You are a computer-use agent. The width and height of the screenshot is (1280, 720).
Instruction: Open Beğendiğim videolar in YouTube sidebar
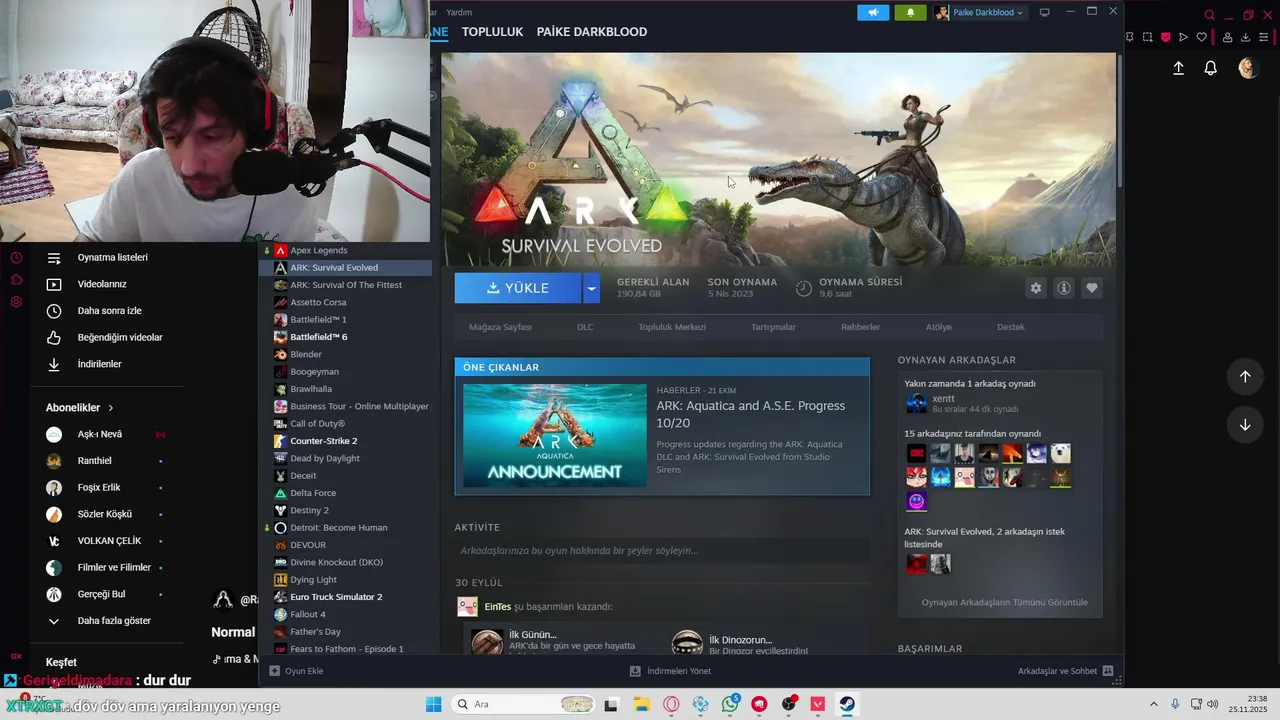120,338
